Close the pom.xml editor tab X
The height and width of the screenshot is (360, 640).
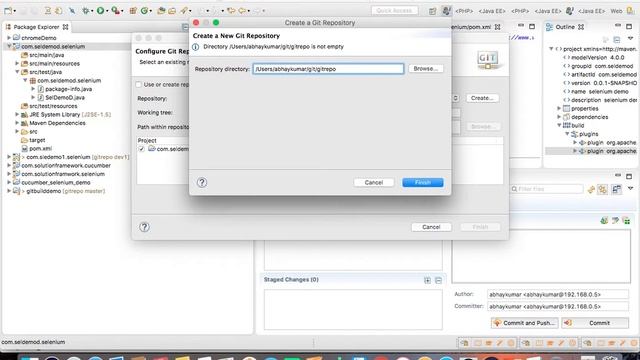pos(498,27)
